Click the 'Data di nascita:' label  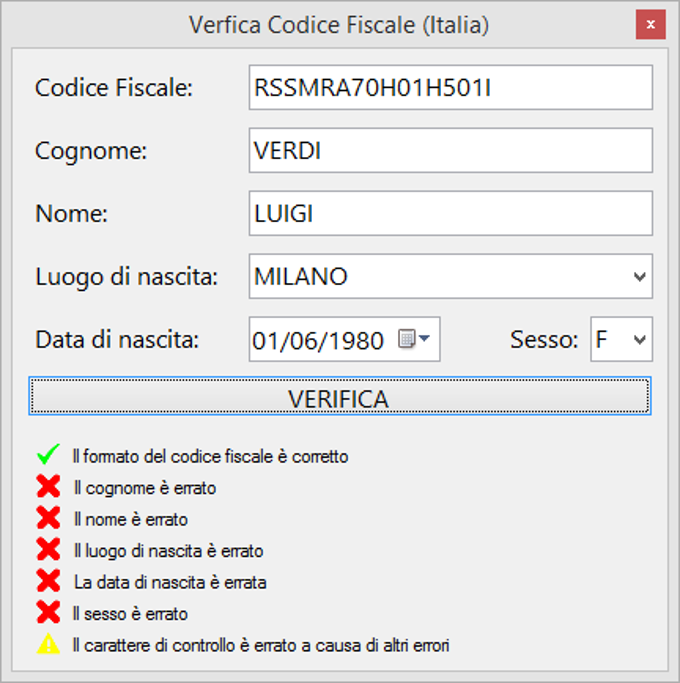[x=117, y=339]
